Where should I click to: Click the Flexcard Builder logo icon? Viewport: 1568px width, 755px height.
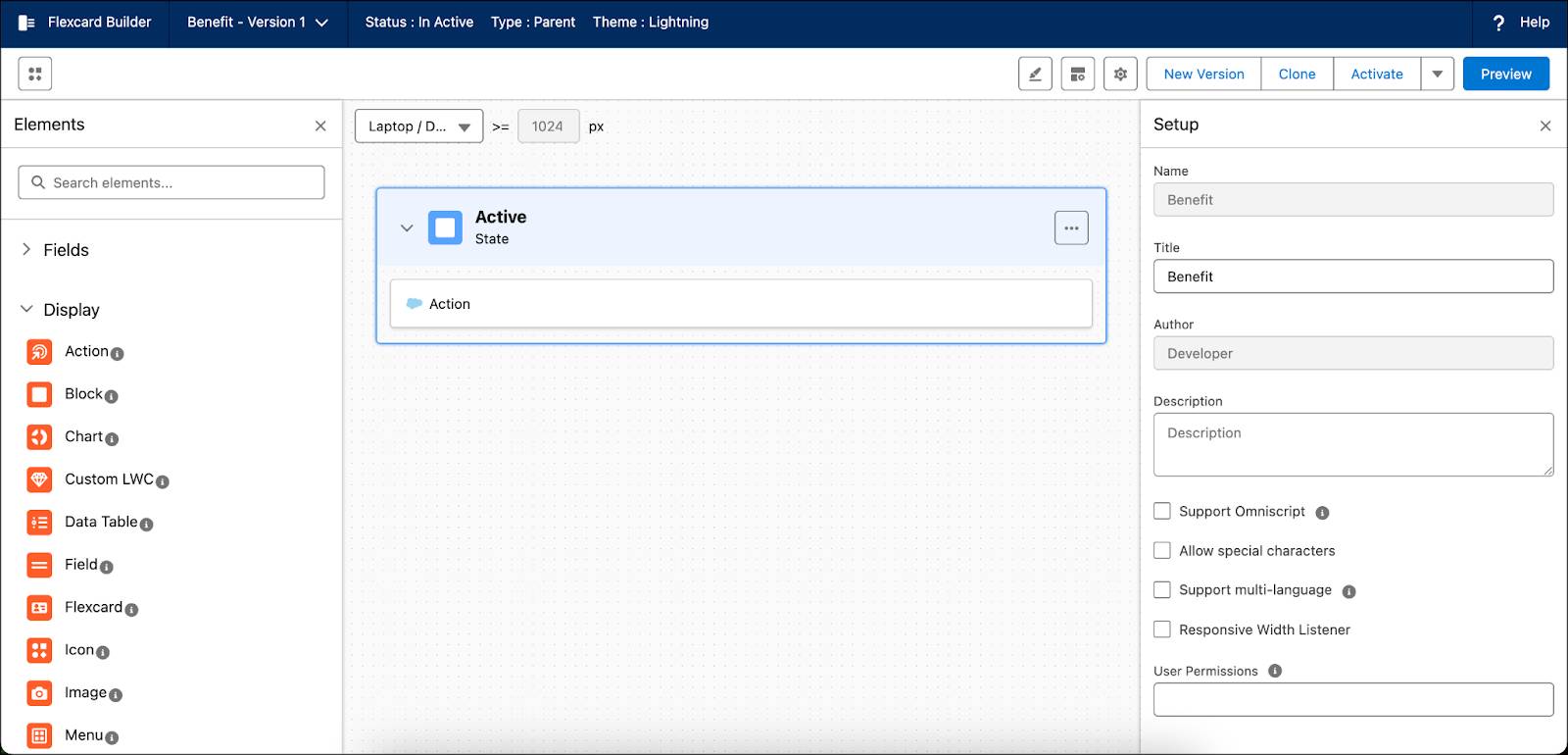point(26,23)
